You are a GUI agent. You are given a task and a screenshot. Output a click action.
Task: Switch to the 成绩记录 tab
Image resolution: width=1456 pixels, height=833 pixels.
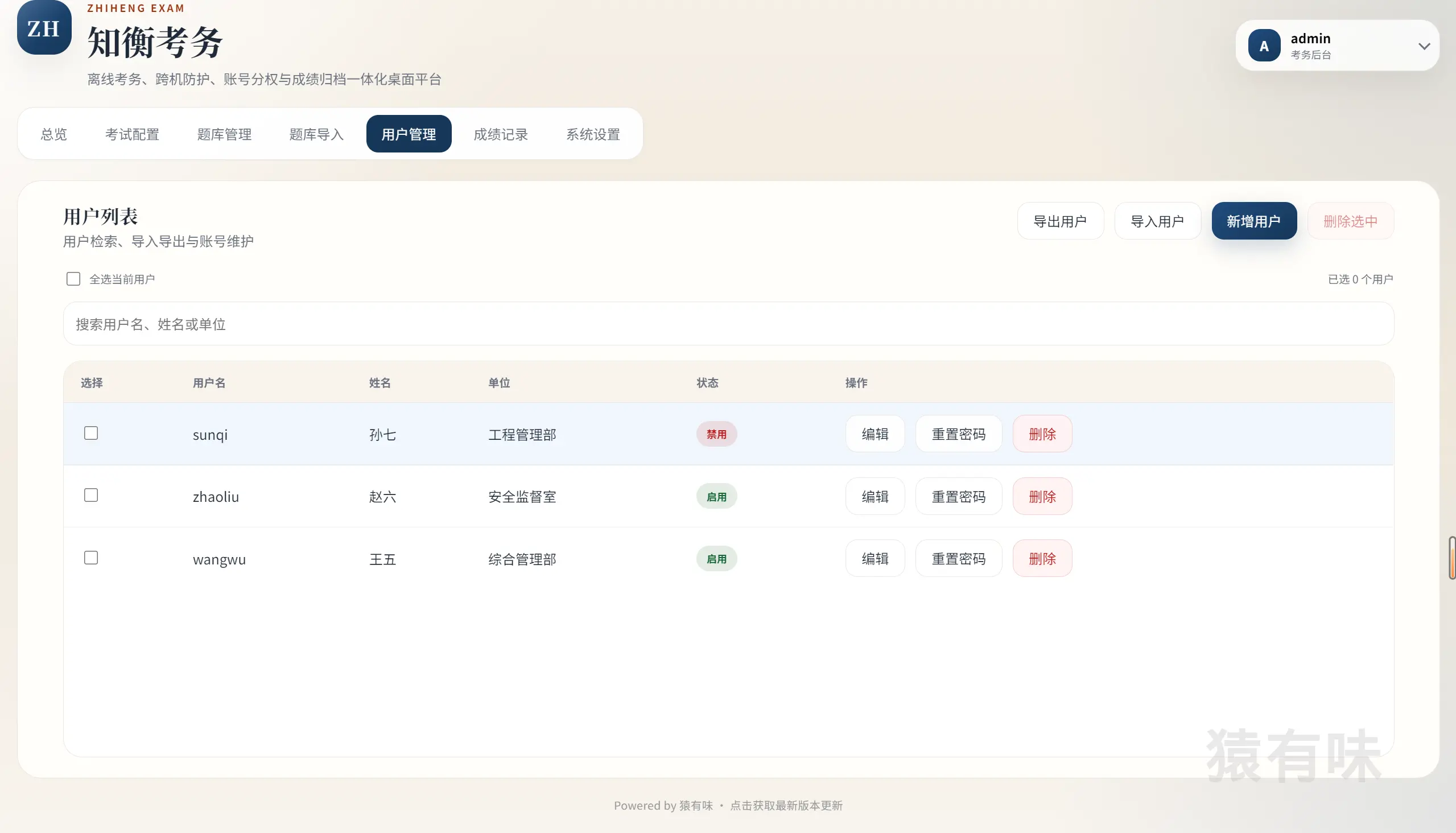[x=501, y=134]
